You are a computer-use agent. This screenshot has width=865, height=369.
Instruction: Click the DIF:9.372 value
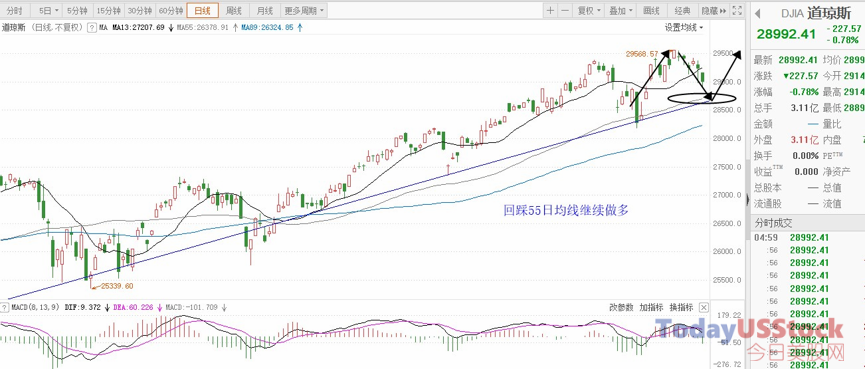83,308
